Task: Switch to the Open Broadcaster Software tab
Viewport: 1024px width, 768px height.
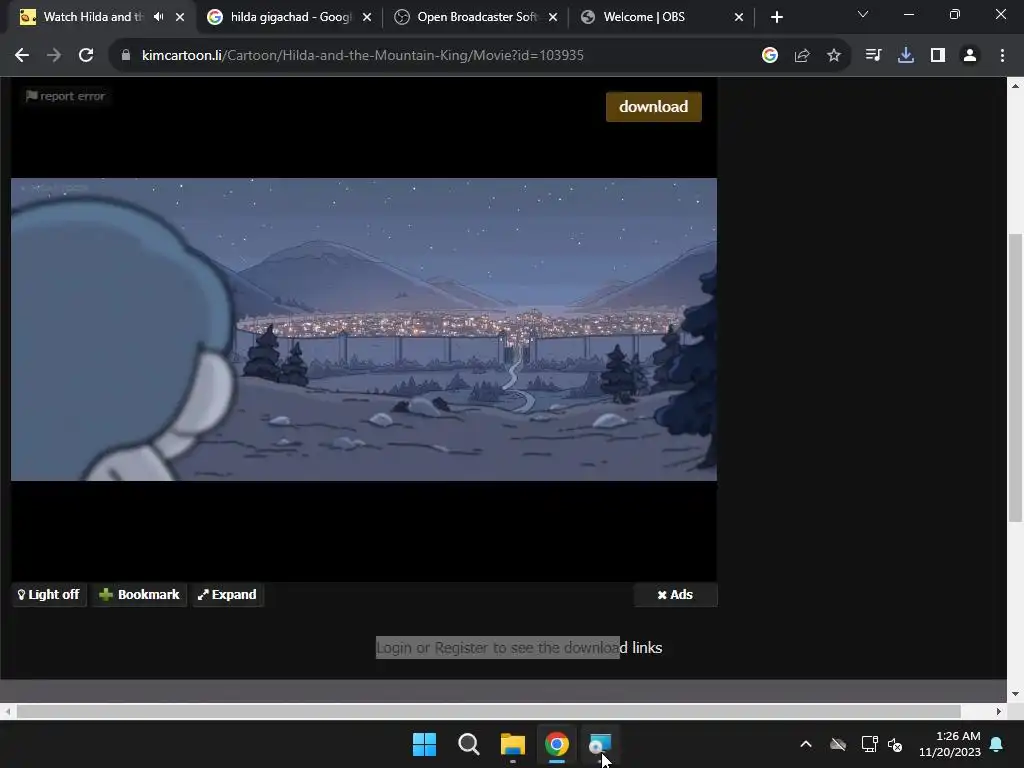Action: (x=477, y=17)
